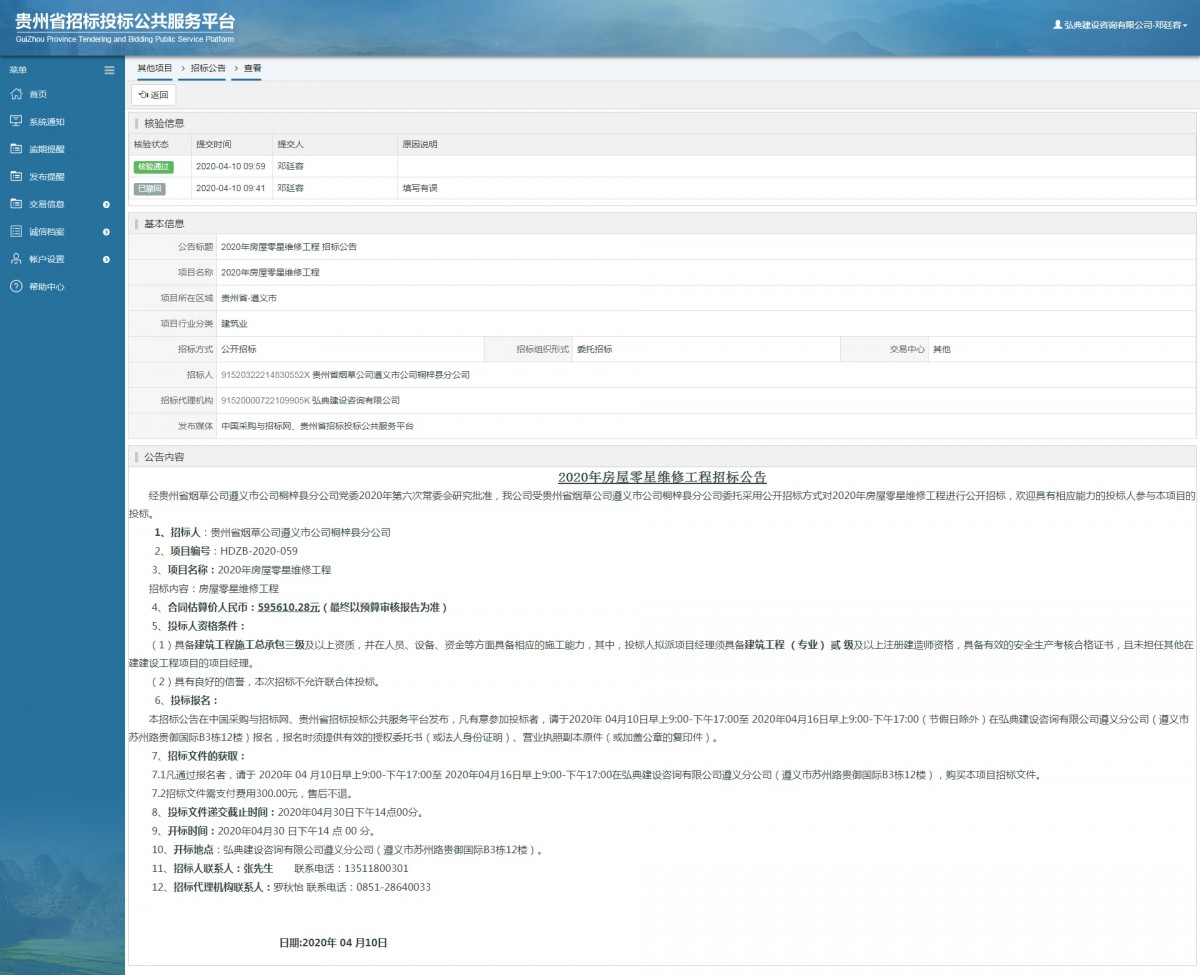
Task: Click the green 核验通过 status badge
Action: [153, 166]
